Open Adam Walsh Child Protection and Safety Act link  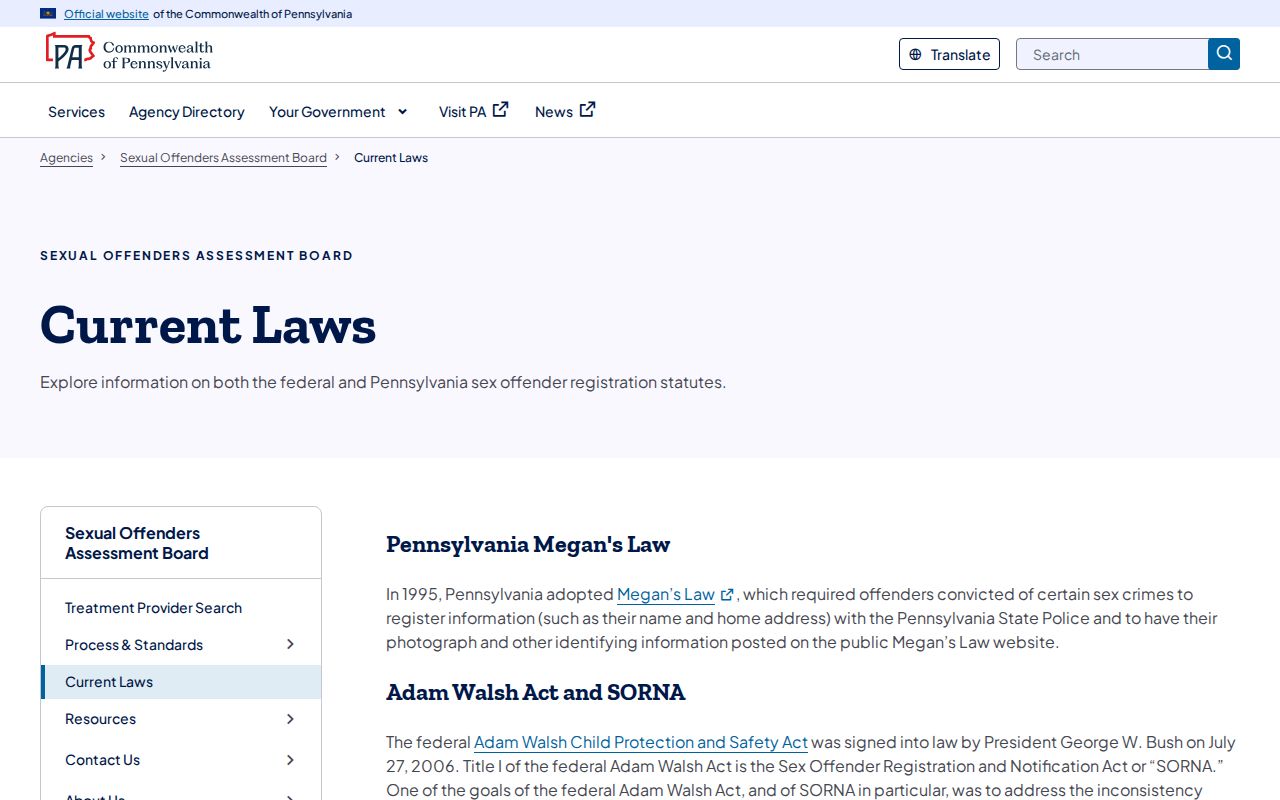point(640,742)
